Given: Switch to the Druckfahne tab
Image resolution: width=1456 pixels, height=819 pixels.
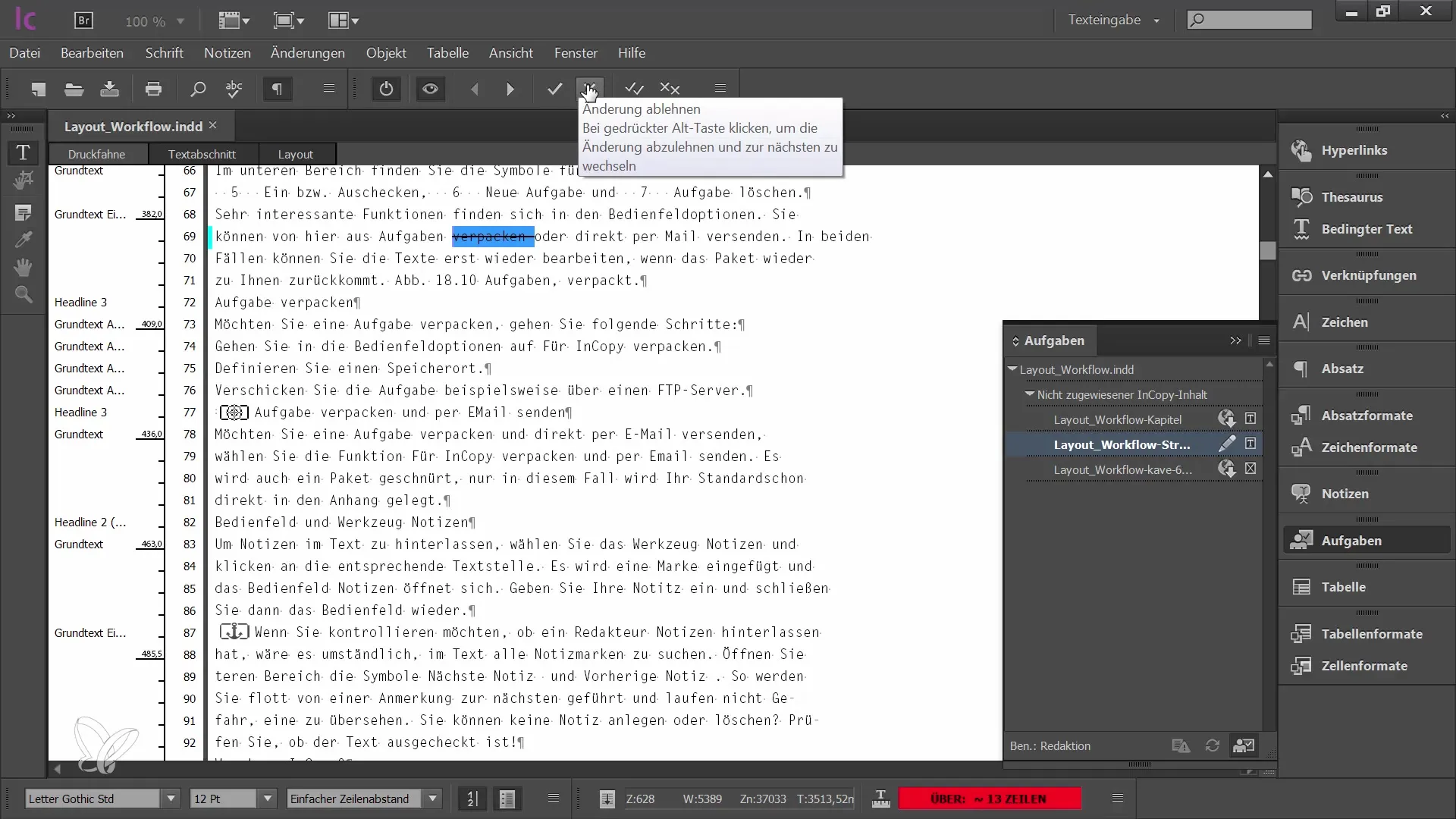Looking at the screenshot, I should (x=96, y=153).
